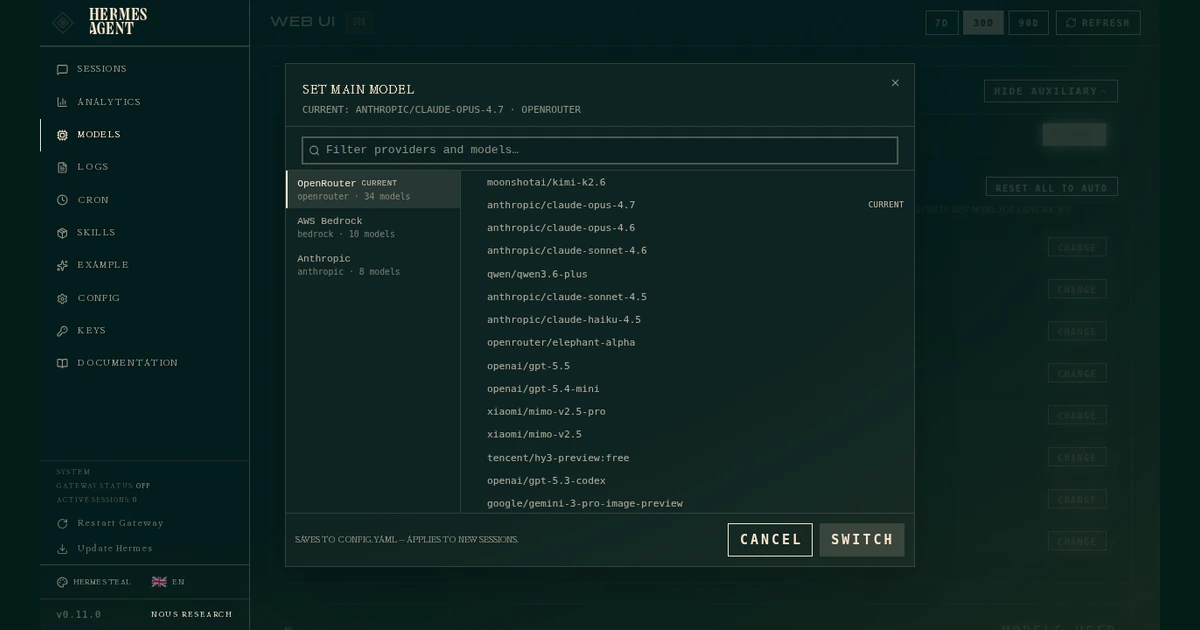Click the Update Hermes download icon
This screenshot has width=1200, height=630.
click(62, 549)
